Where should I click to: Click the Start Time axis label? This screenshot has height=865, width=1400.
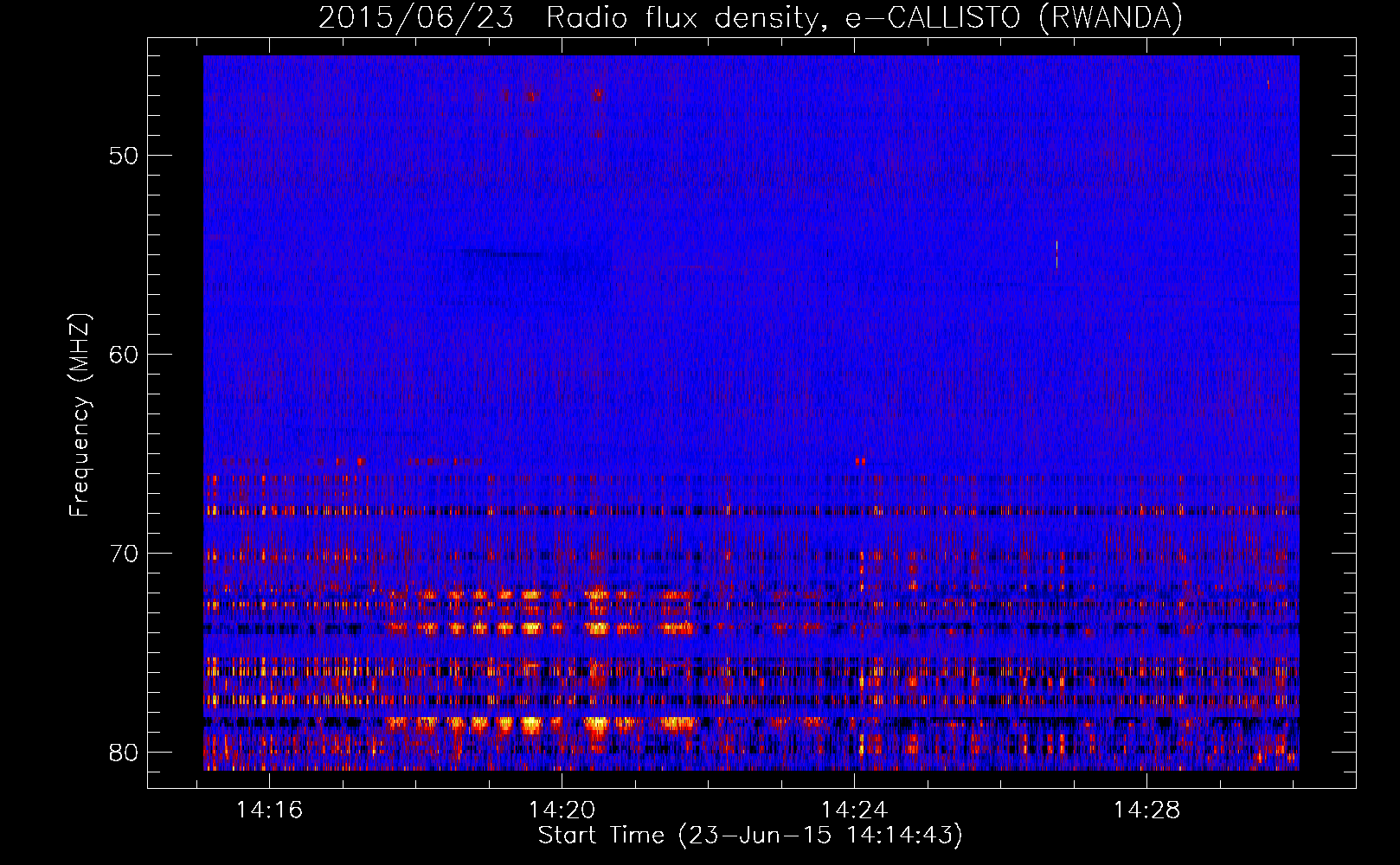point(750,836)
